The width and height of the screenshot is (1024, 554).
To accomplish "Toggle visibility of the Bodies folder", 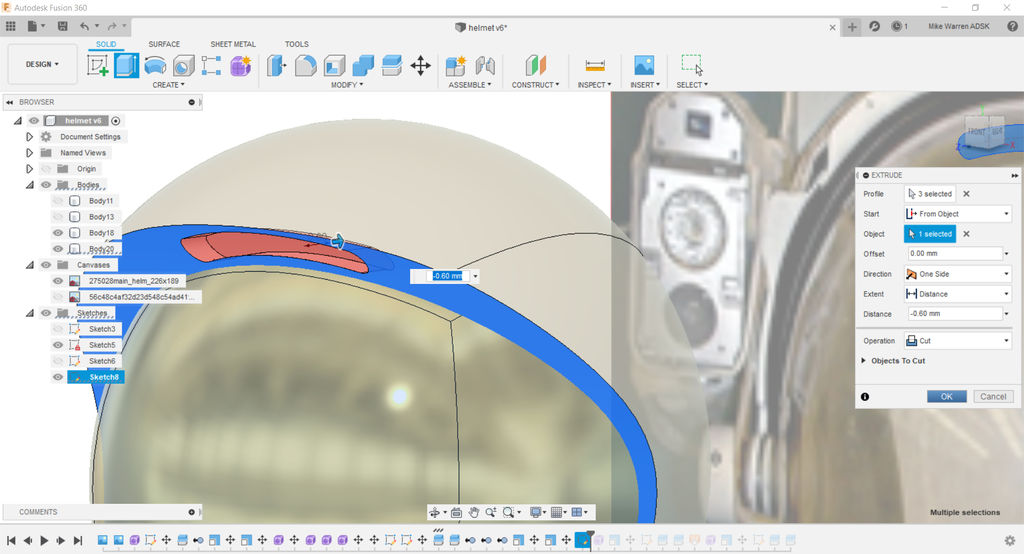I will [46, 185].
